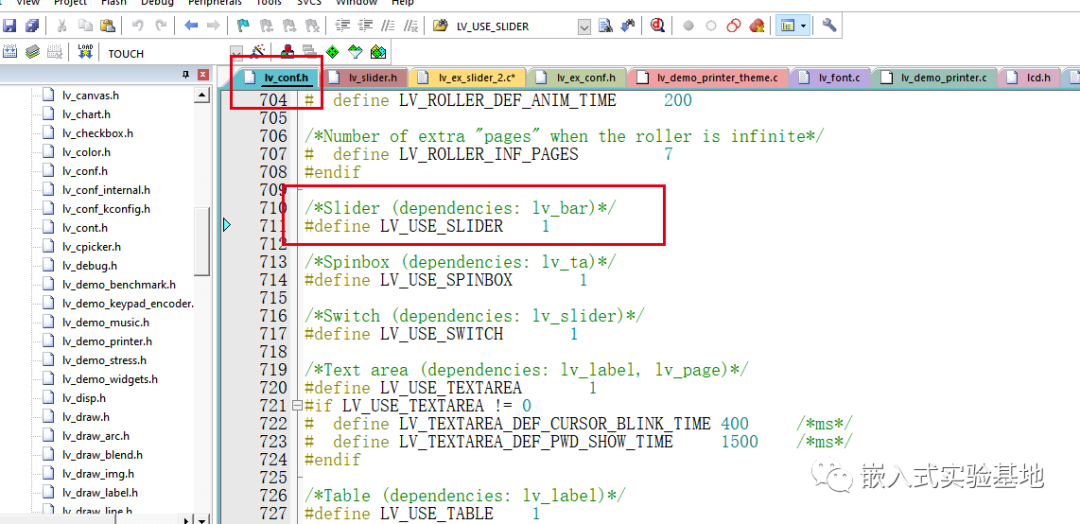Click the Find document icon
Screen dimensions: 1080x524
tap(605, 26)
